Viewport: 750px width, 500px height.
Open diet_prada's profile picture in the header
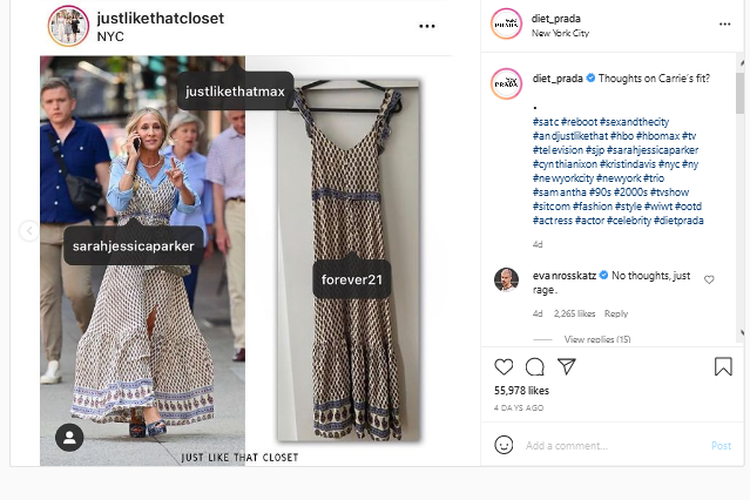506,23
